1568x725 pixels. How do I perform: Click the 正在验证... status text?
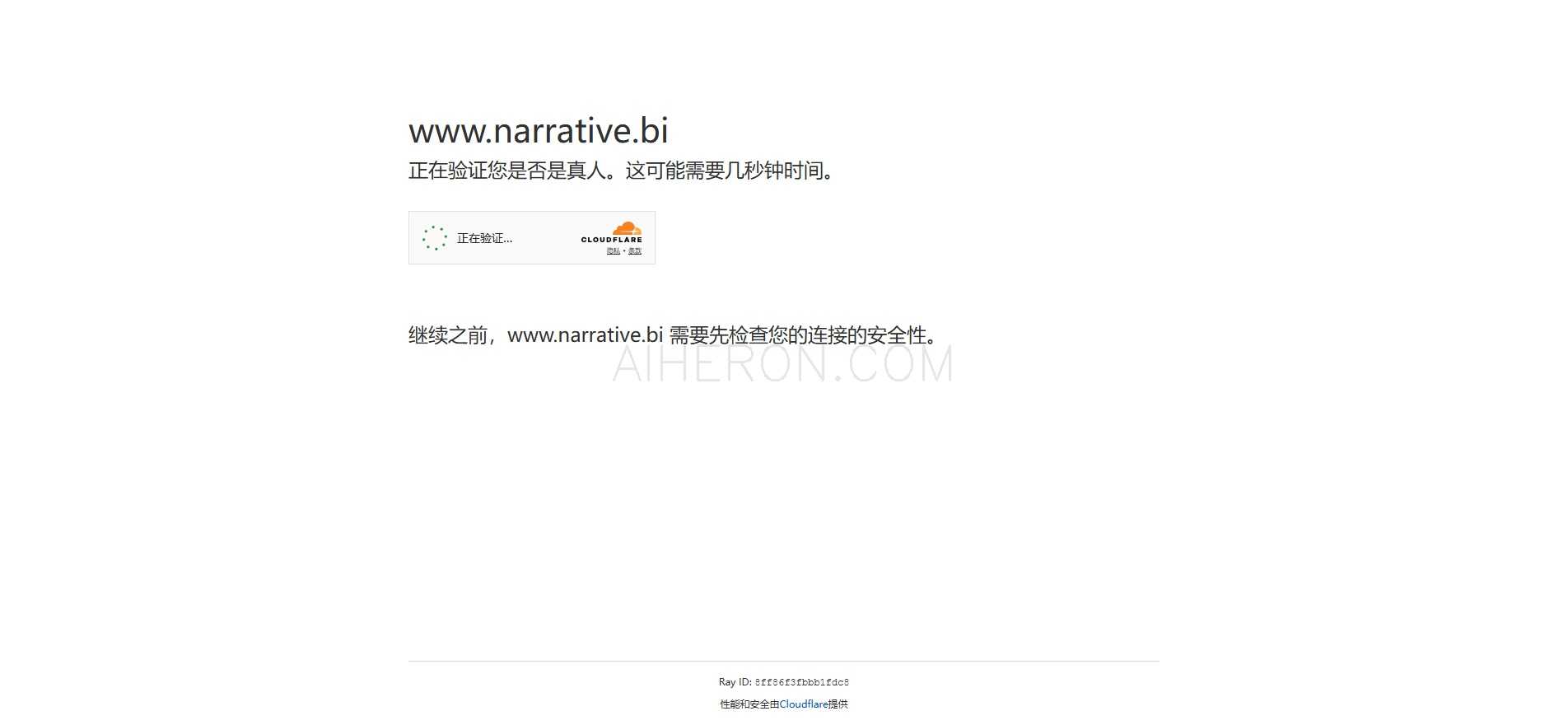484,238
